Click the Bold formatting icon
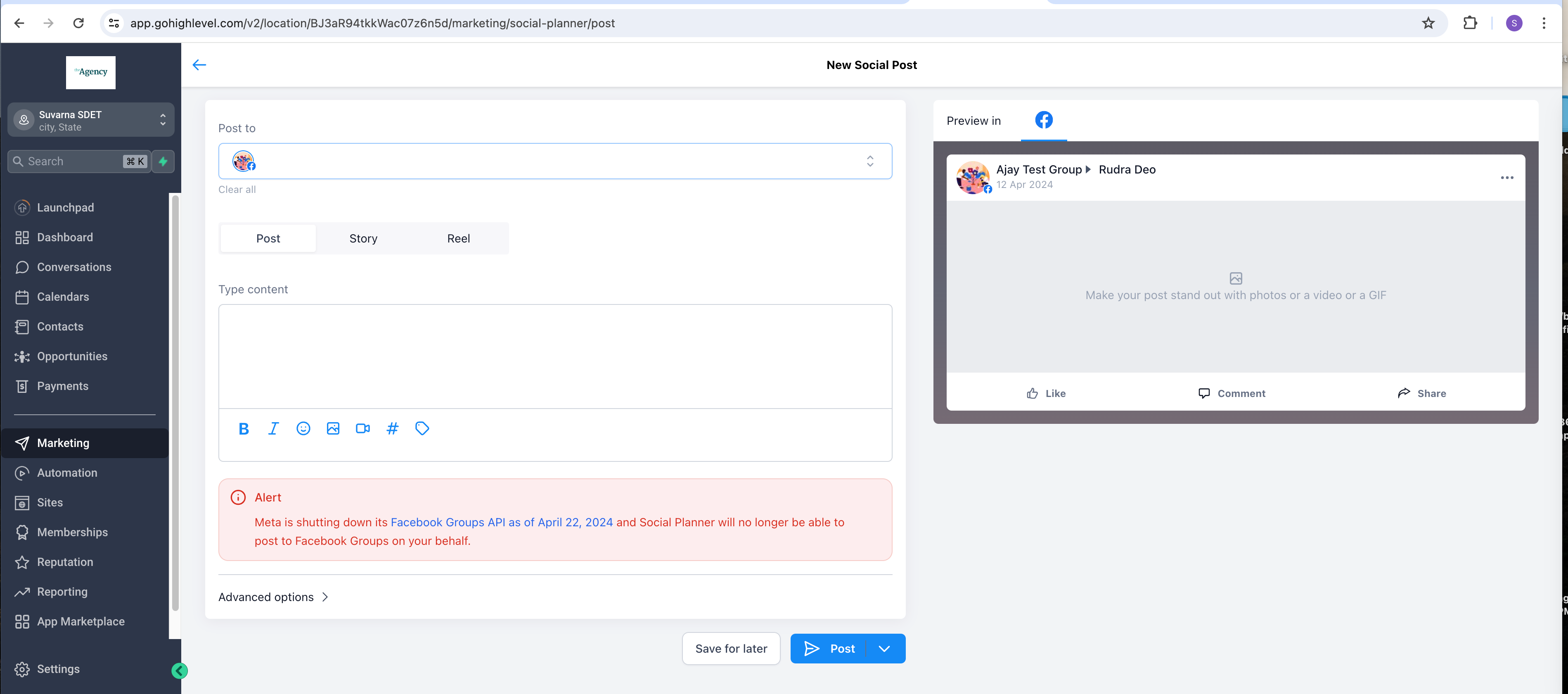The height and width of the screenshot is (694, 1568). click(x=244, y=429)
